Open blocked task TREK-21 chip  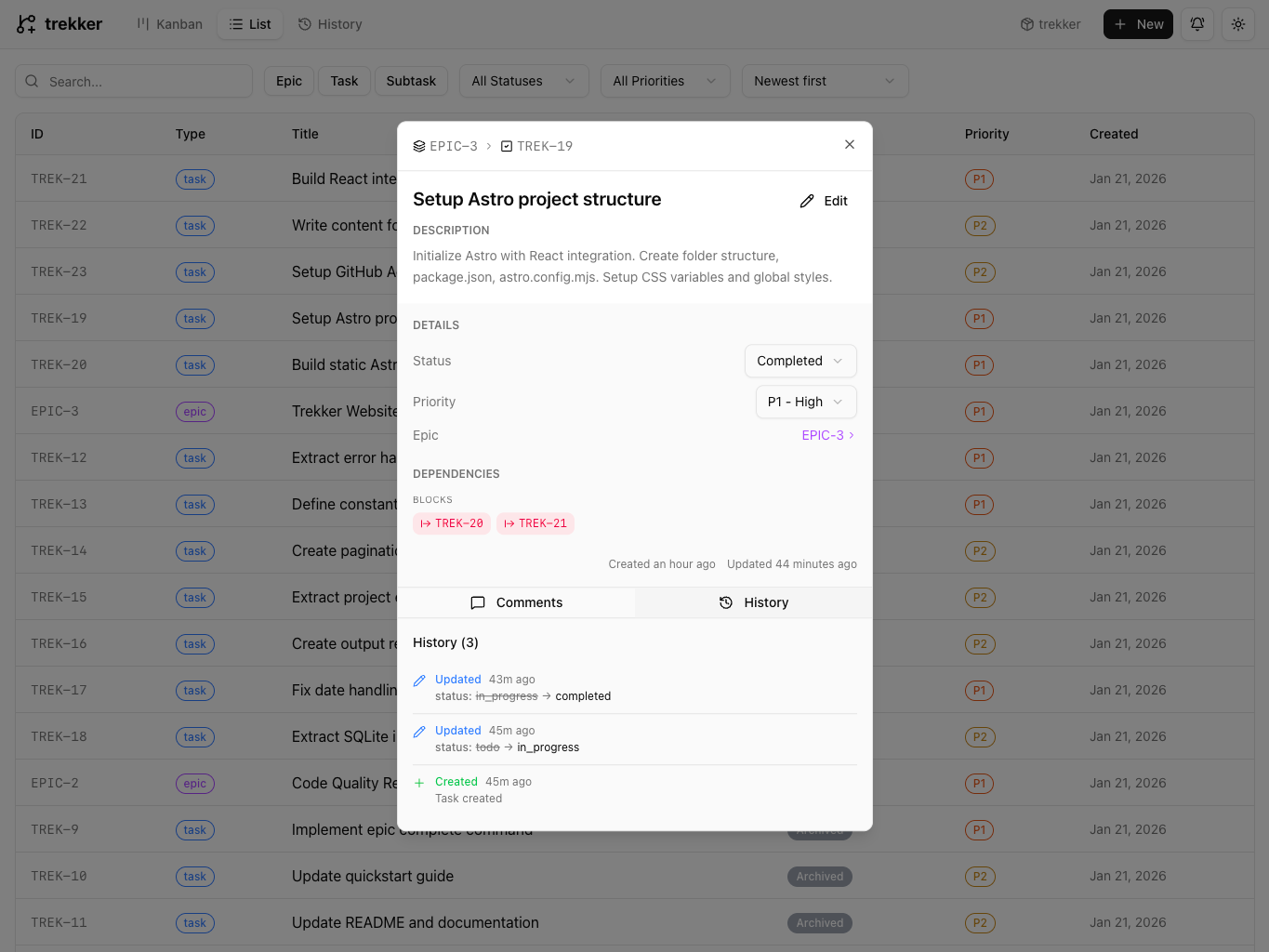point(535,523)
